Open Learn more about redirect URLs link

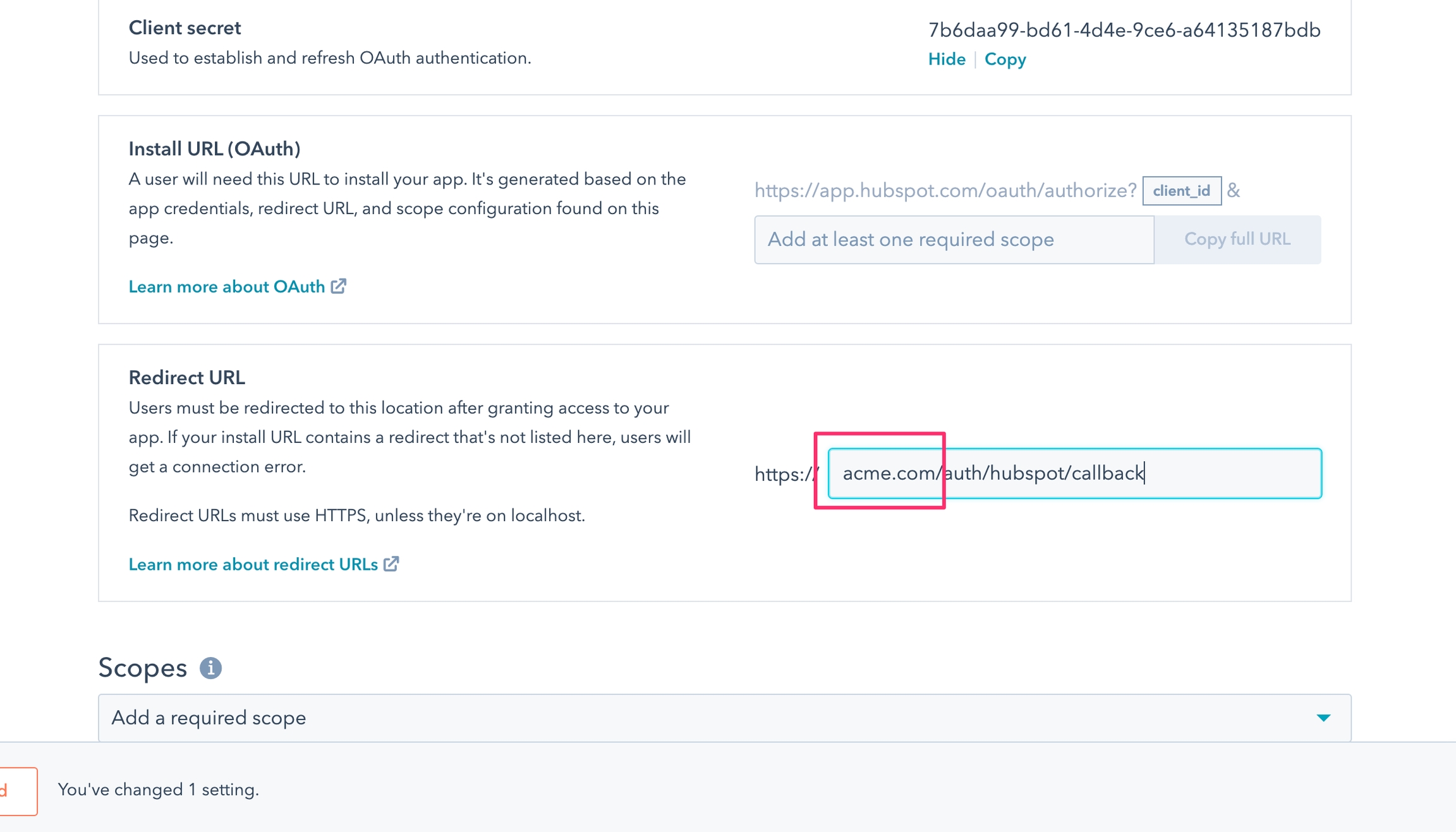click(x=253, y=564)
